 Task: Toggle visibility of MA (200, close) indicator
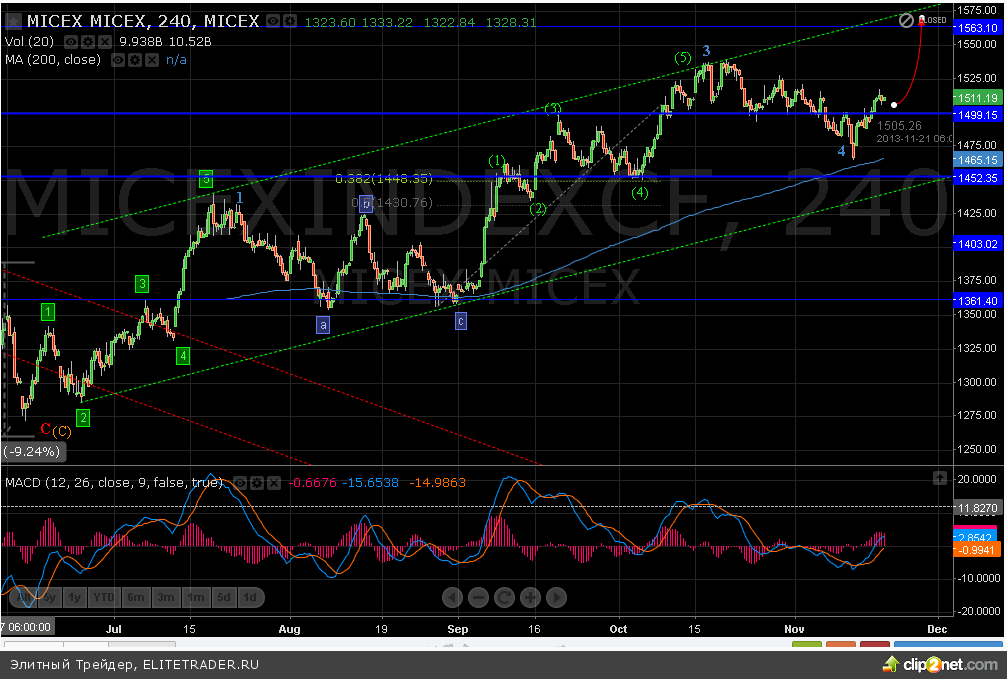pyautogui.click(x=118, y=60)
